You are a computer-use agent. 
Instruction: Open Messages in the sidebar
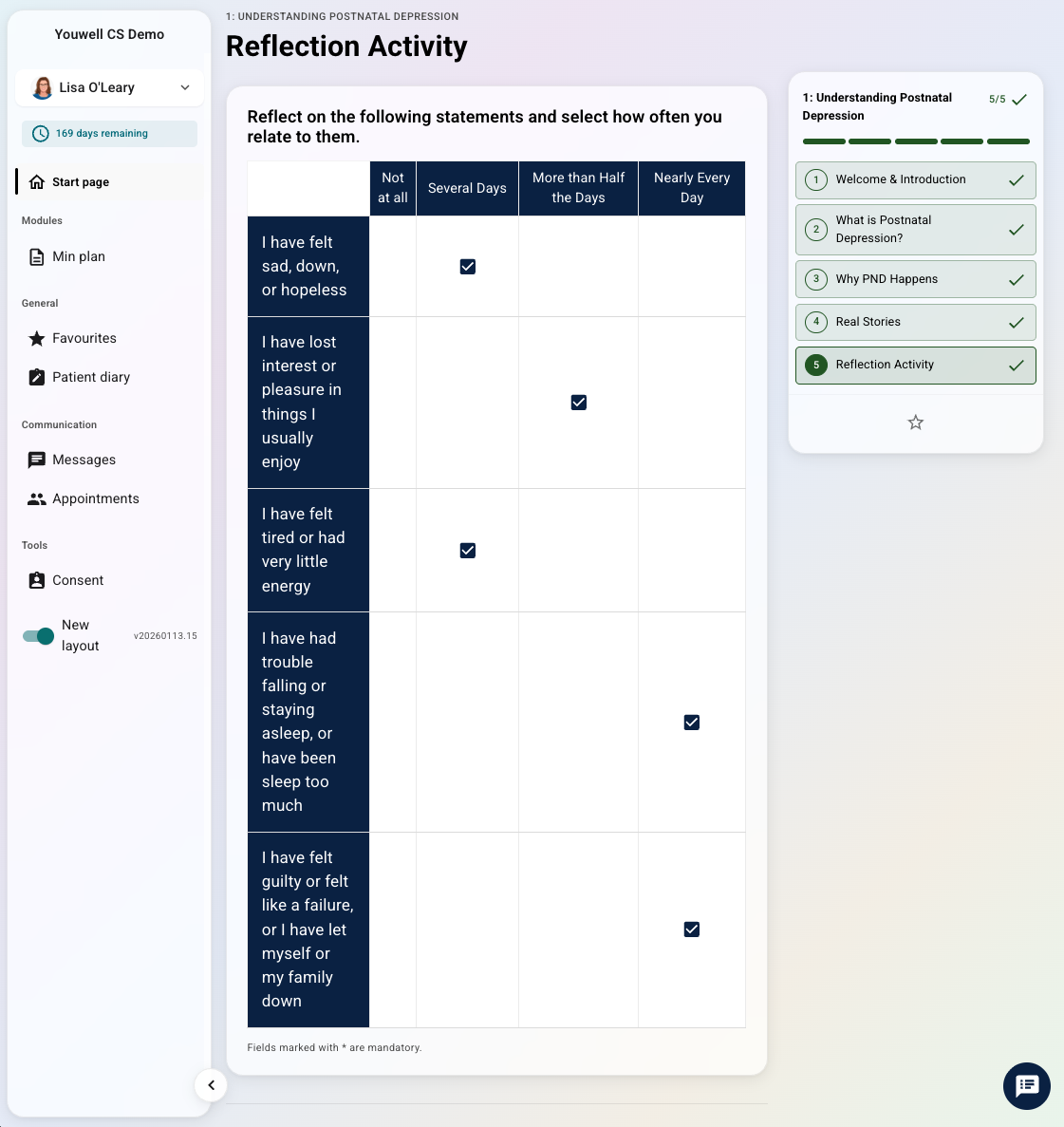[x=109, y=460]
